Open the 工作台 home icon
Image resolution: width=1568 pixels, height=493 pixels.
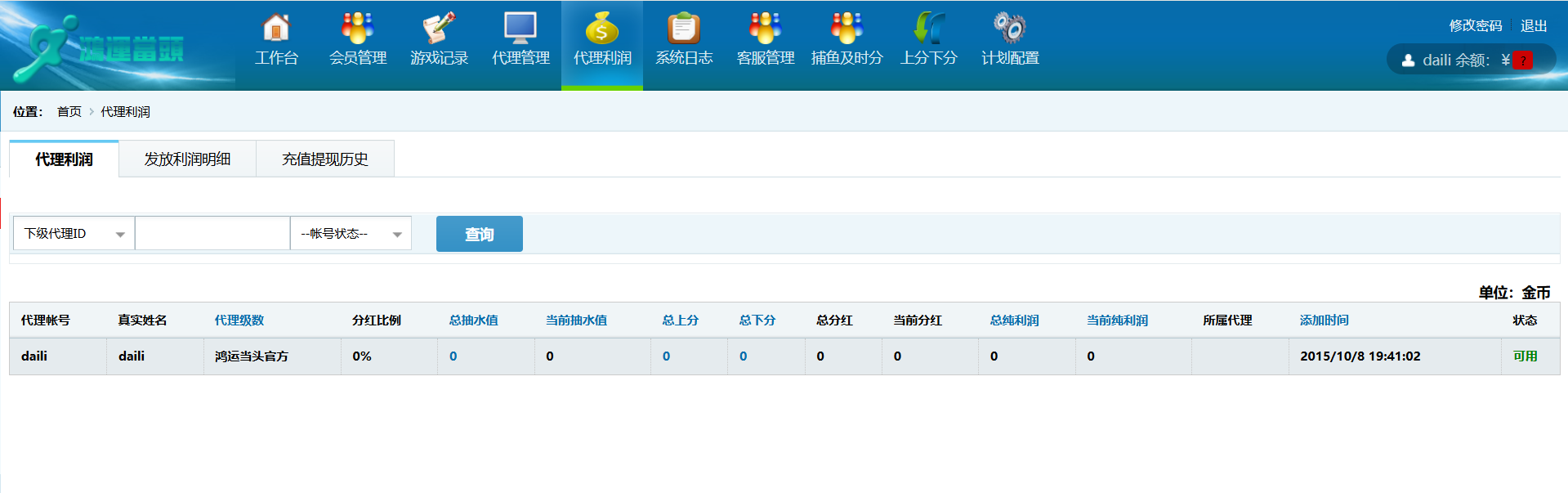tap(276, 29)
